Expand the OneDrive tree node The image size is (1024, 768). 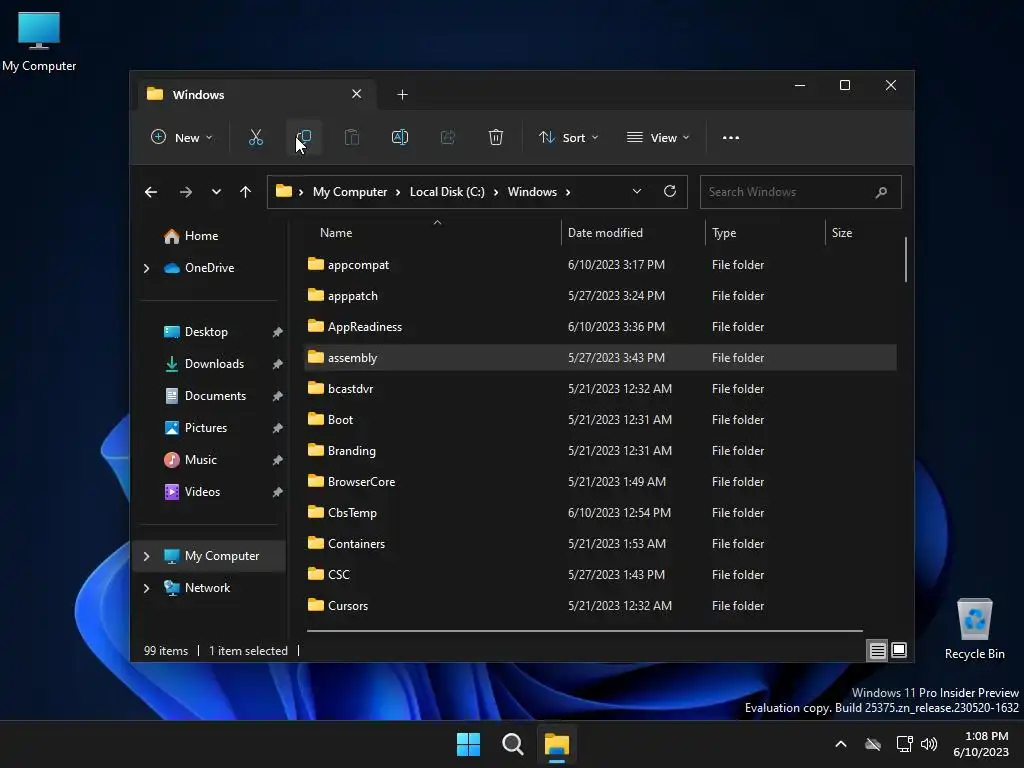[146, 268]
